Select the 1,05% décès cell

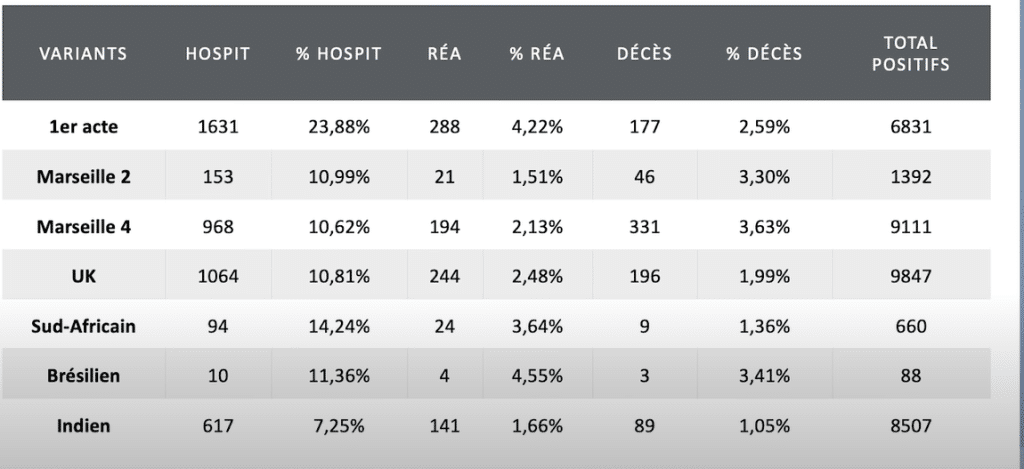click(x=764, y=426)
